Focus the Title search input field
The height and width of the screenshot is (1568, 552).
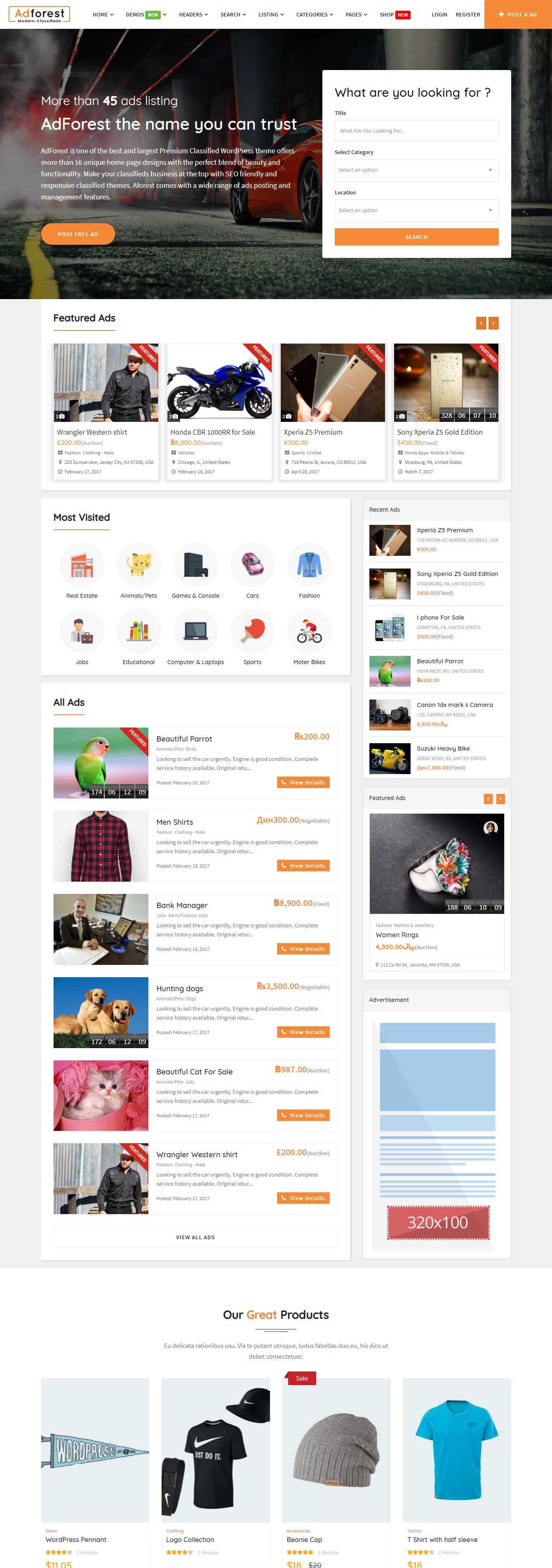(416, 130)
